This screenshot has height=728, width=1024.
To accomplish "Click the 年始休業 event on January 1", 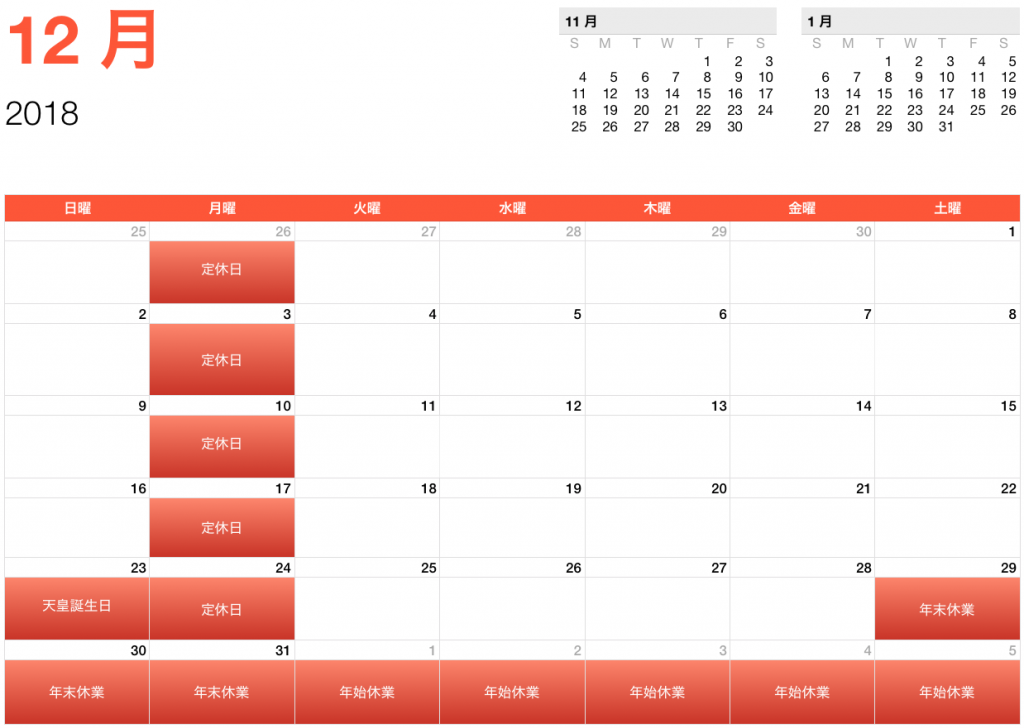I will coord(367,692).
